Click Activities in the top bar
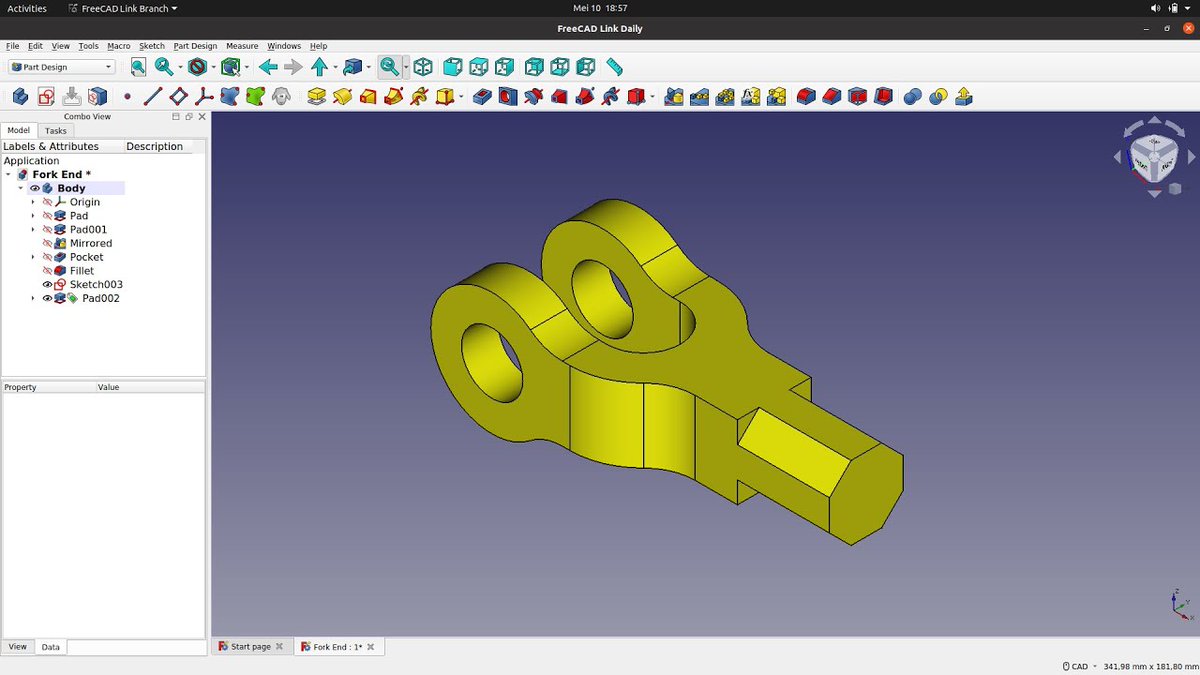 click(27, 8)
